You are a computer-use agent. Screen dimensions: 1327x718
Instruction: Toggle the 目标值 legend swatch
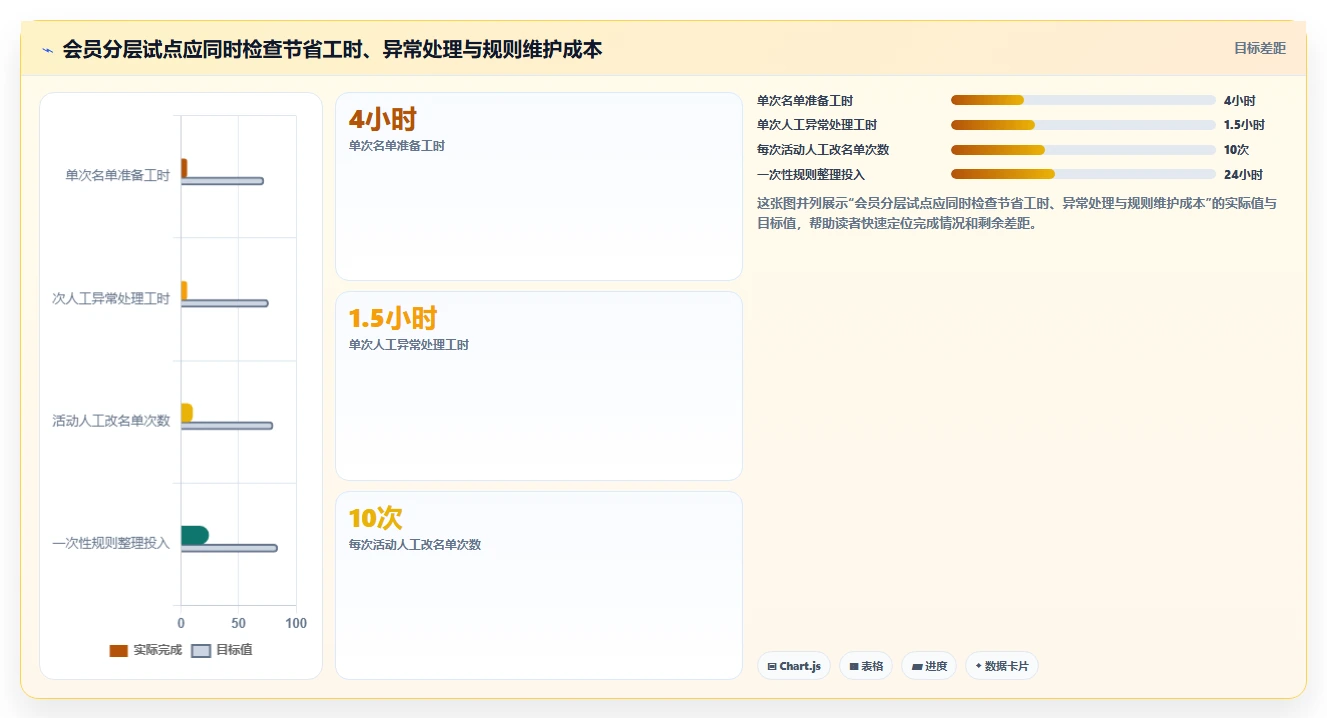coord(201,651)
